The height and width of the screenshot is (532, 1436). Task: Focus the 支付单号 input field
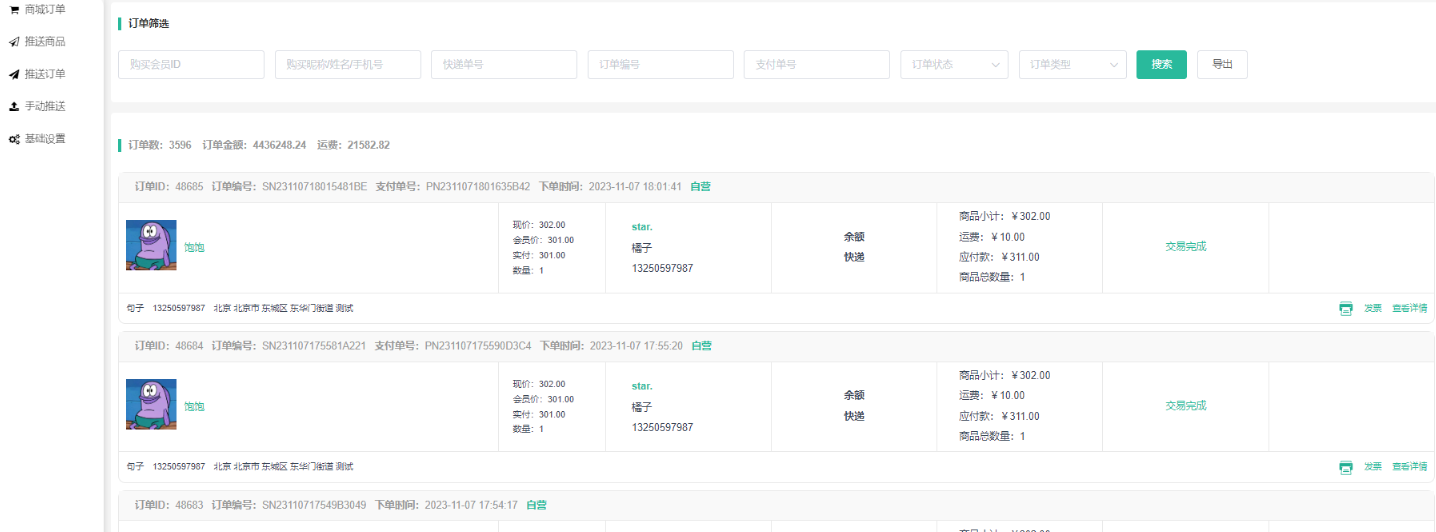[x=816, y=65]
